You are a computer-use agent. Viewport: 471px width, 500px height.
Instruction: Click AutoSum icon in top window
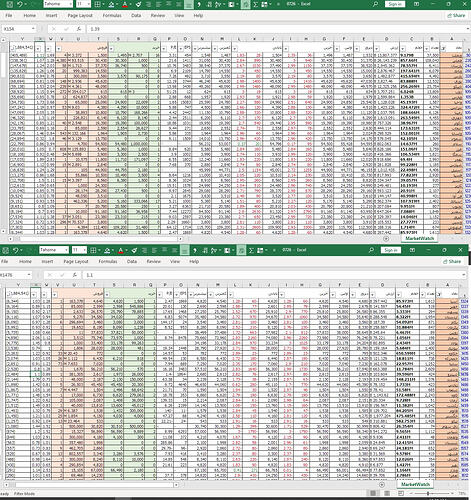(x=256, y=4)
